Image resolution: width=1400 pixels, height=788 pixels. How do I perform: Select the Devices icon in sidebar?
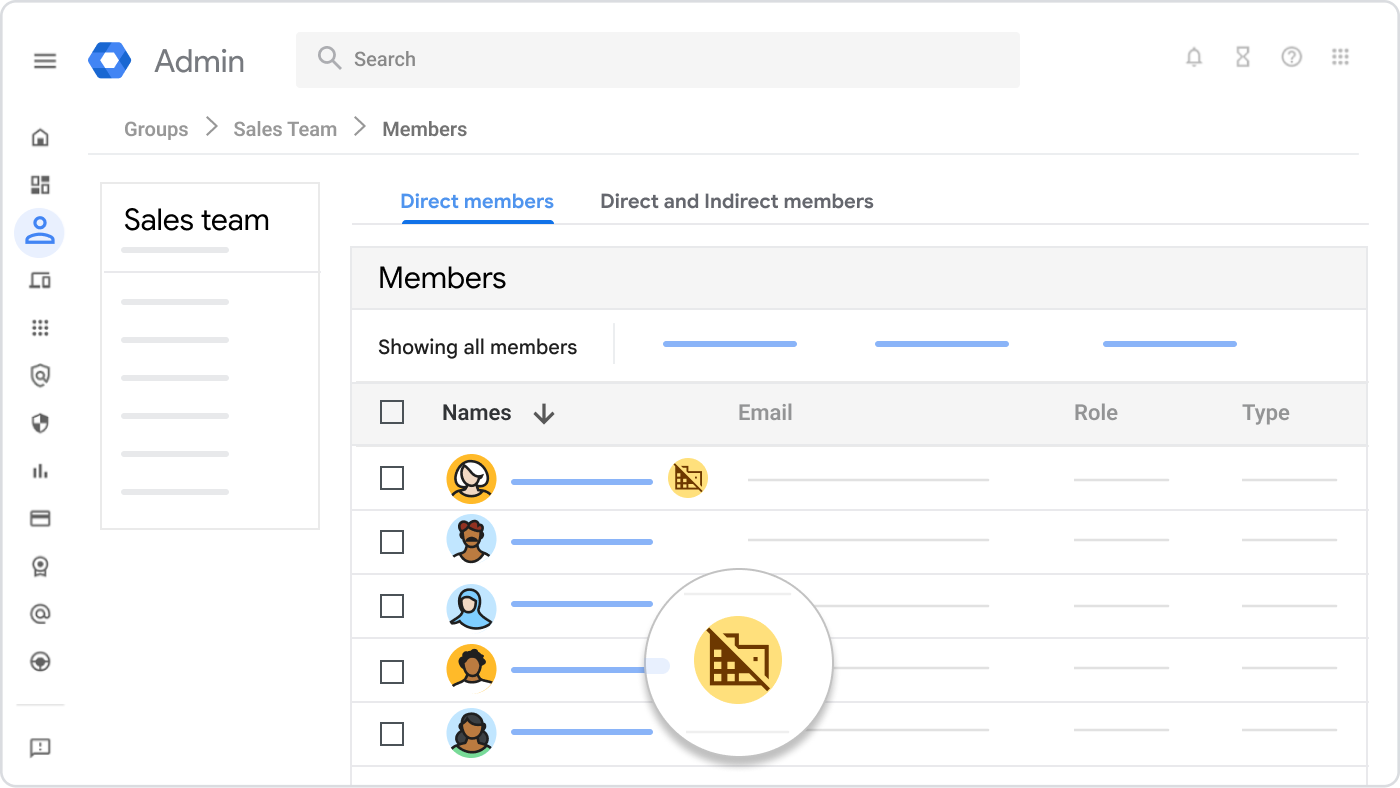pos(40,280)
